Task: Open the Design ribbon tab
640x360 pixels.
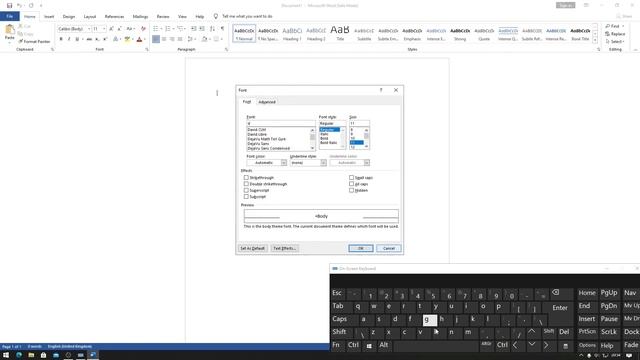Action: (x=69, y=17)
